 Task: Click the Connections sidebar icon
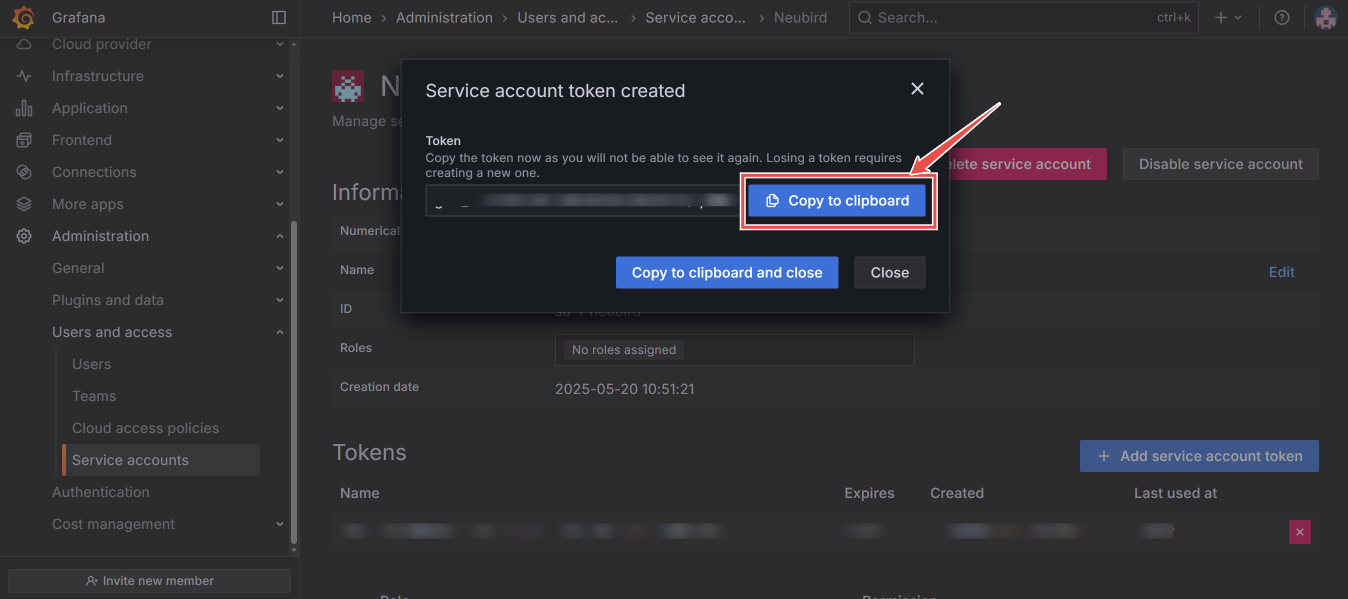click(24, 171)
